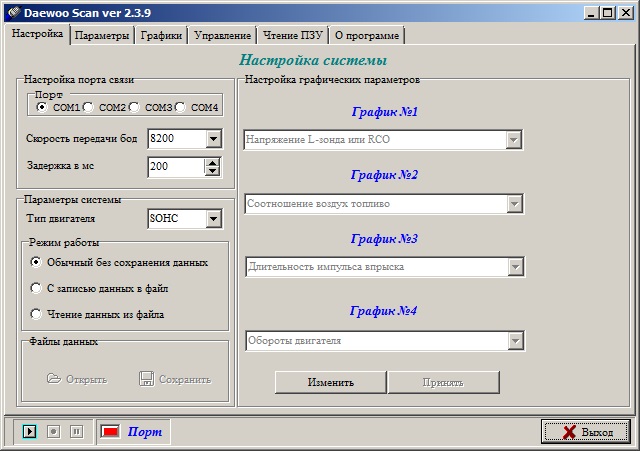
Task: Click the Изменить button
Action: [330, 382]
